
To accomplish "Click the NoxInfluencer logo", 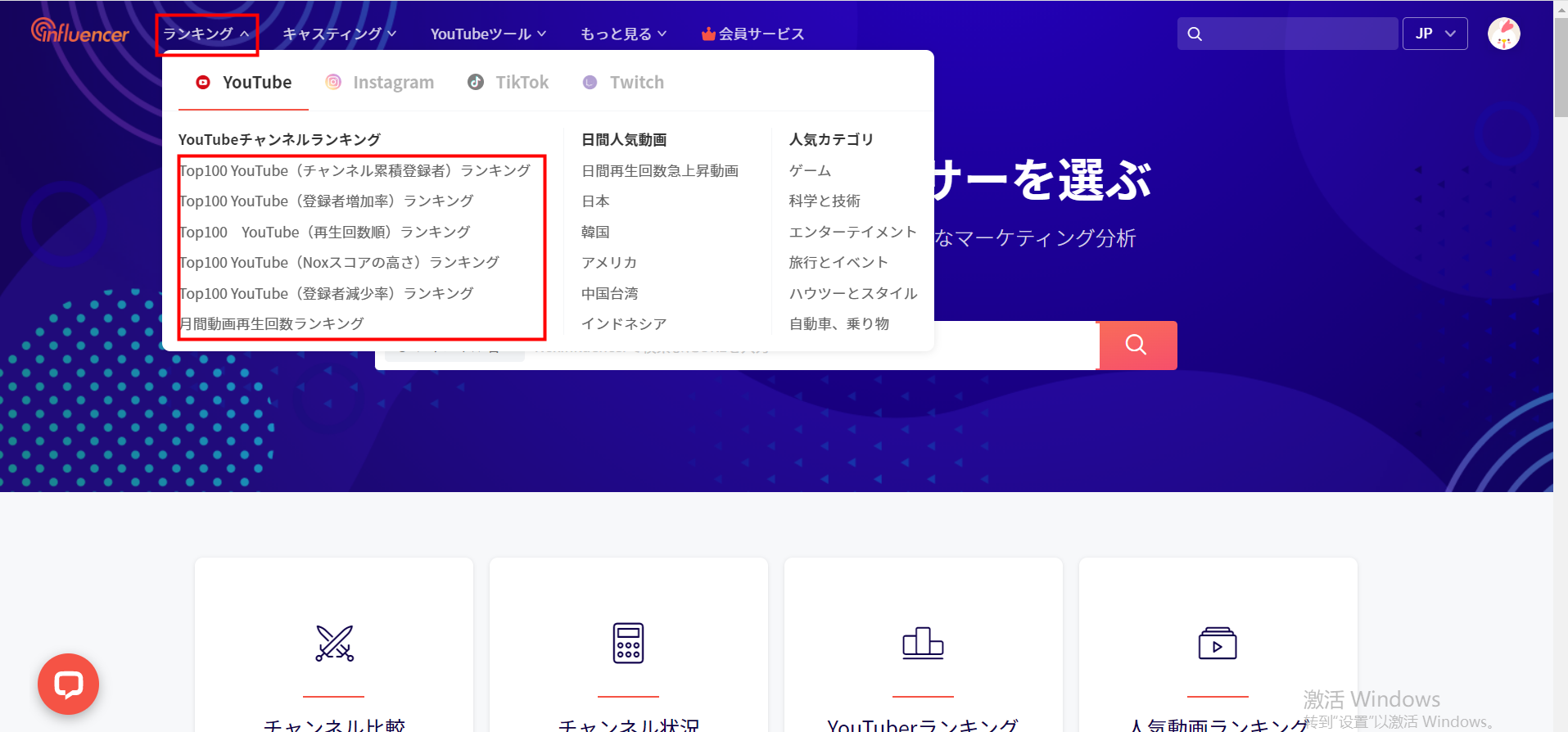I will pyautogui.click(x=79, y=32).
